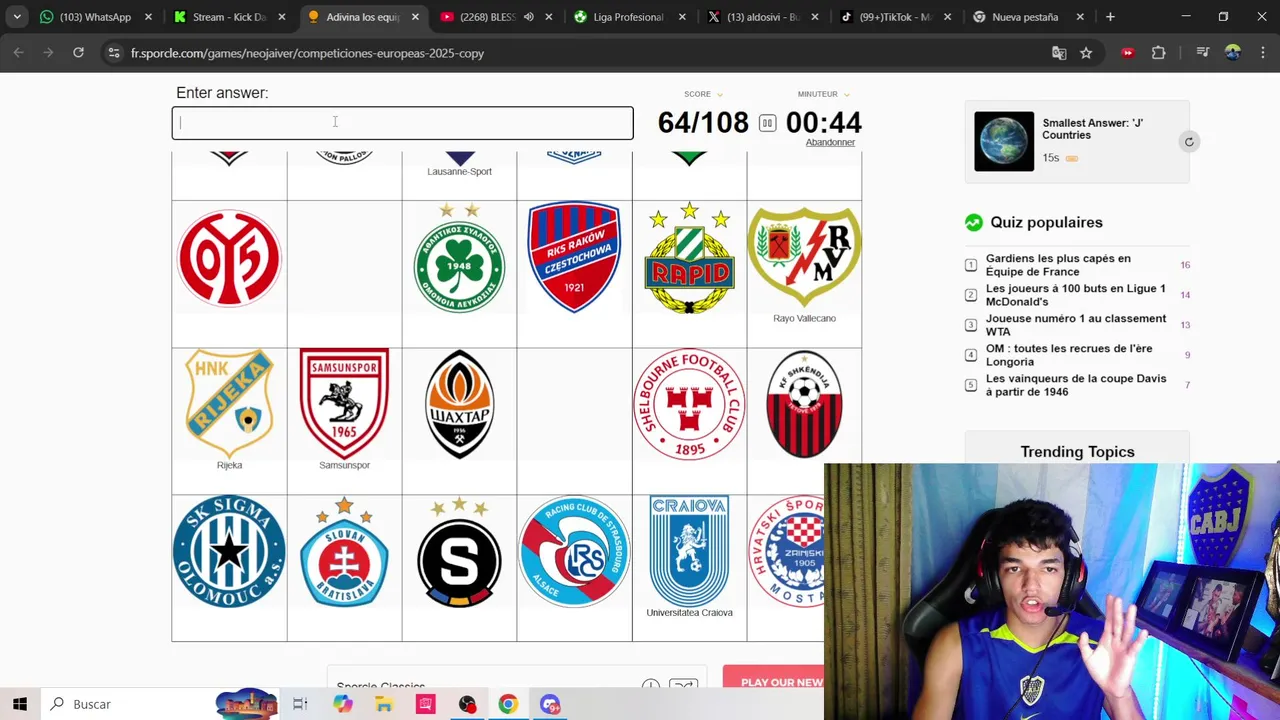Image resolution: width=1280 pixels, height=720 pixels.
Task: Expand the SCORE dropdown chevron
Action: click(719, 95)
